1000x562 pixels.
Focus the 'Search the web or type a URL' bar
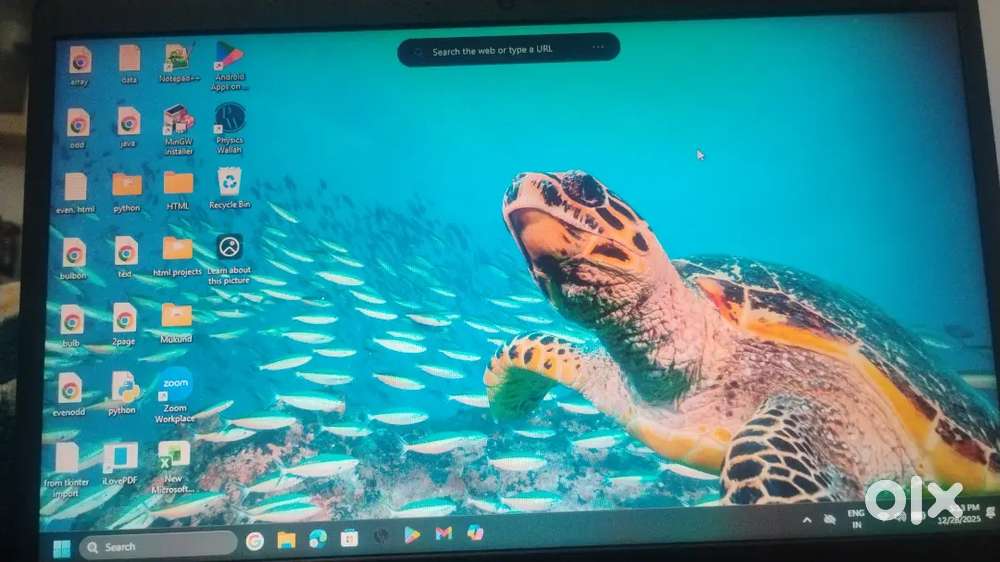point(500,50)
